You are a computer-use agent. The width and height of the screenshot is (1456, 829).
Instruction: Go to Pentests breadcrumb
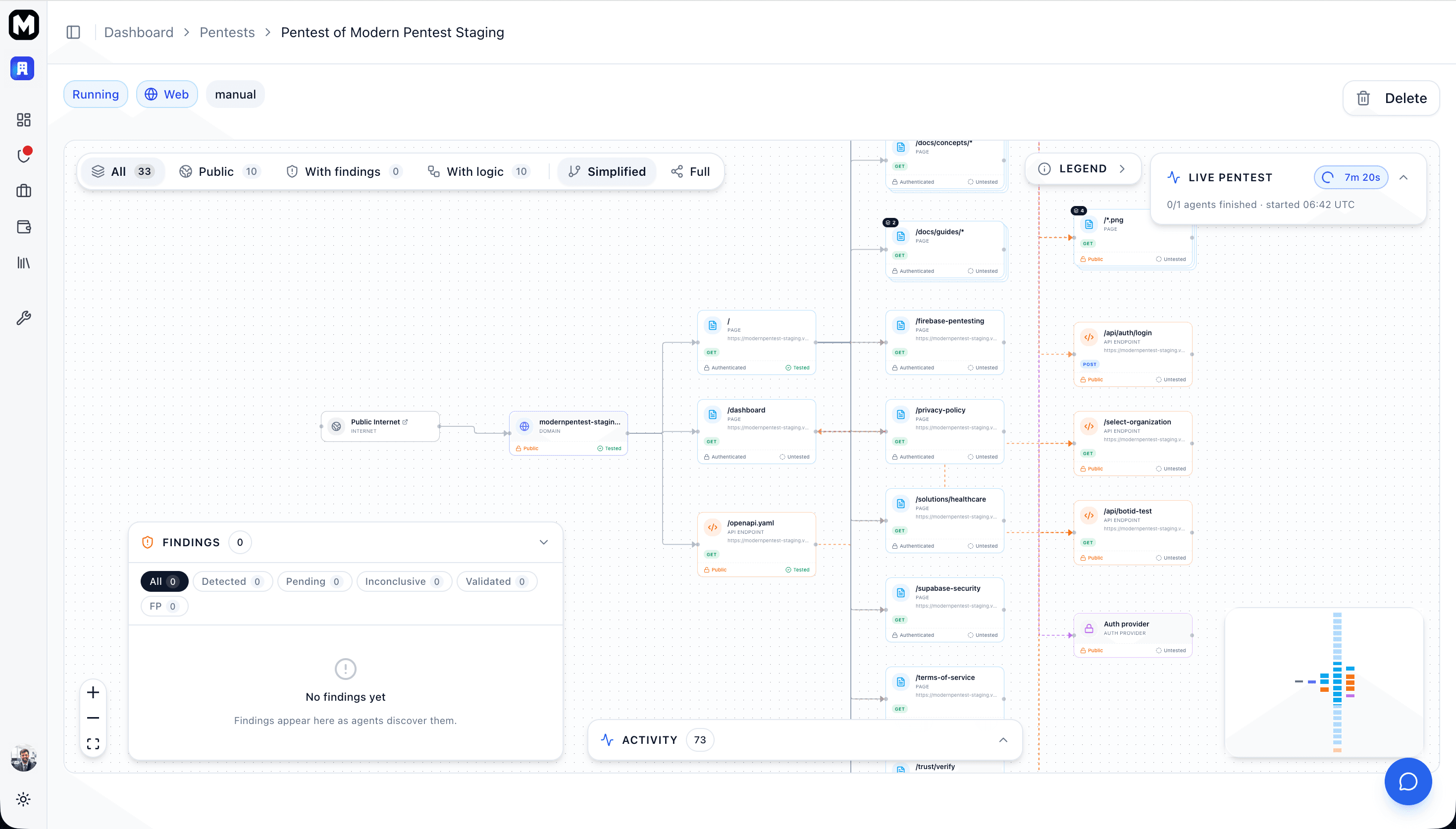[x=227, y=33]
